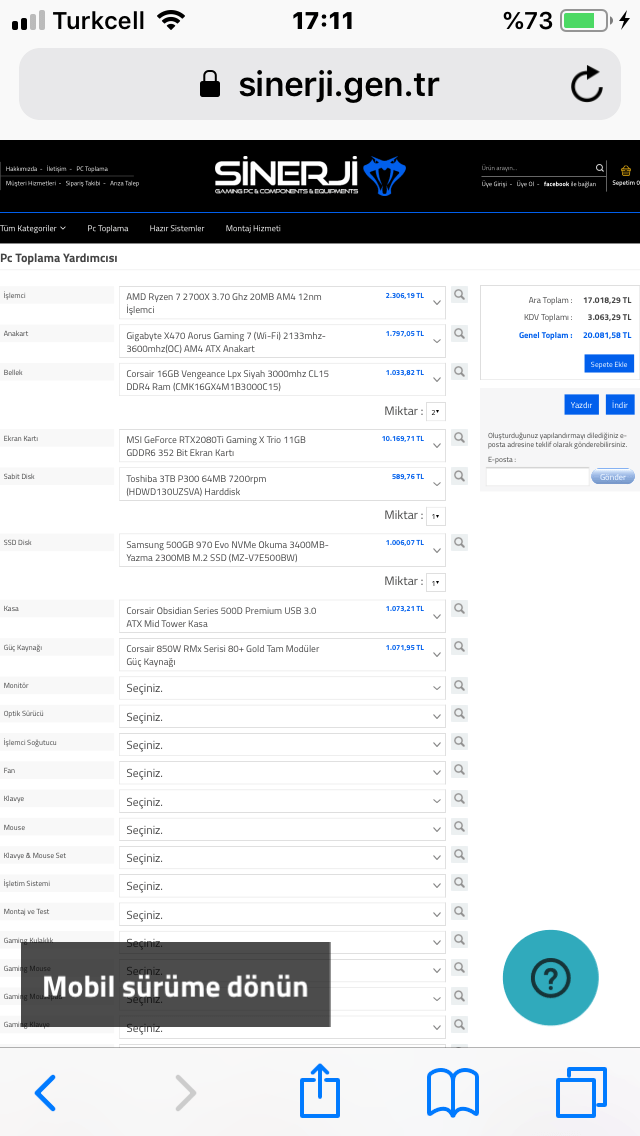Open Safari bookmarks book icon
Viewport: 640px width, 1136px height.
453,1093
